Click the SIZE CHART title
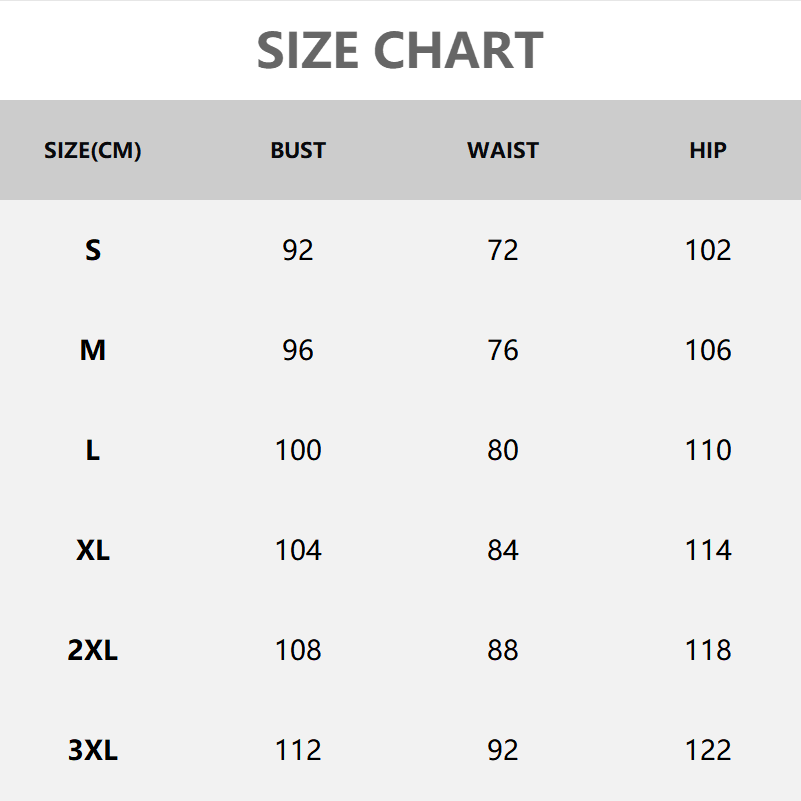 pos(400,50)
